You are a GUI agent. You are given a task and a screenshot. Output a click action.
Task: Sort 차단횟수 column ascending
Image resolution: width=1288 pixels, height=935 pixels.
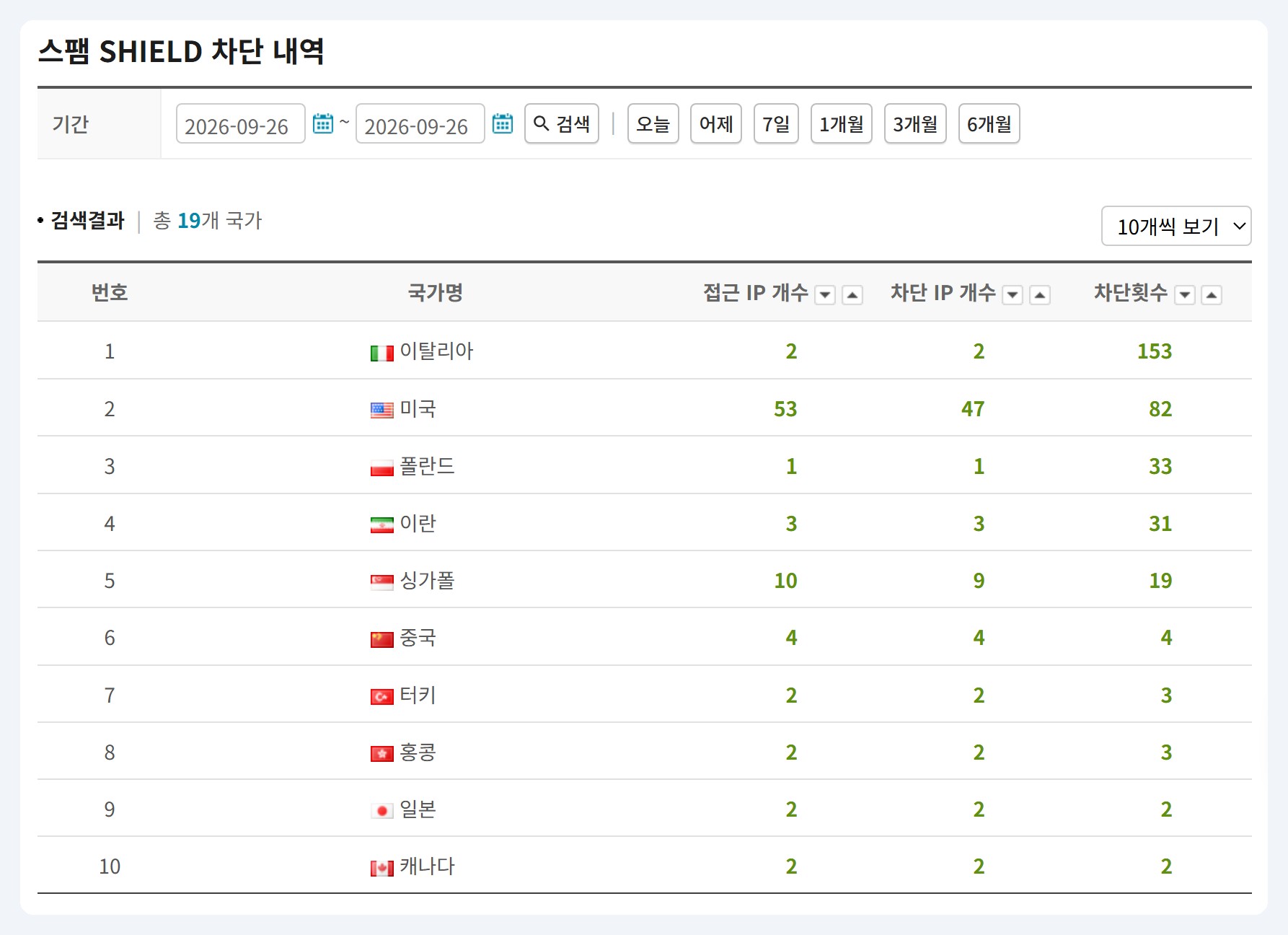click(1212, 295)
